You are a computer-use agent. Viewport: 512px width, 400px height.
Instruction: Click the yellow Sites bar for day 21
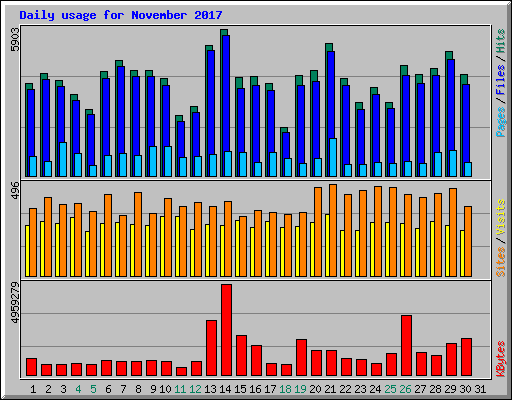click(327, 245)
